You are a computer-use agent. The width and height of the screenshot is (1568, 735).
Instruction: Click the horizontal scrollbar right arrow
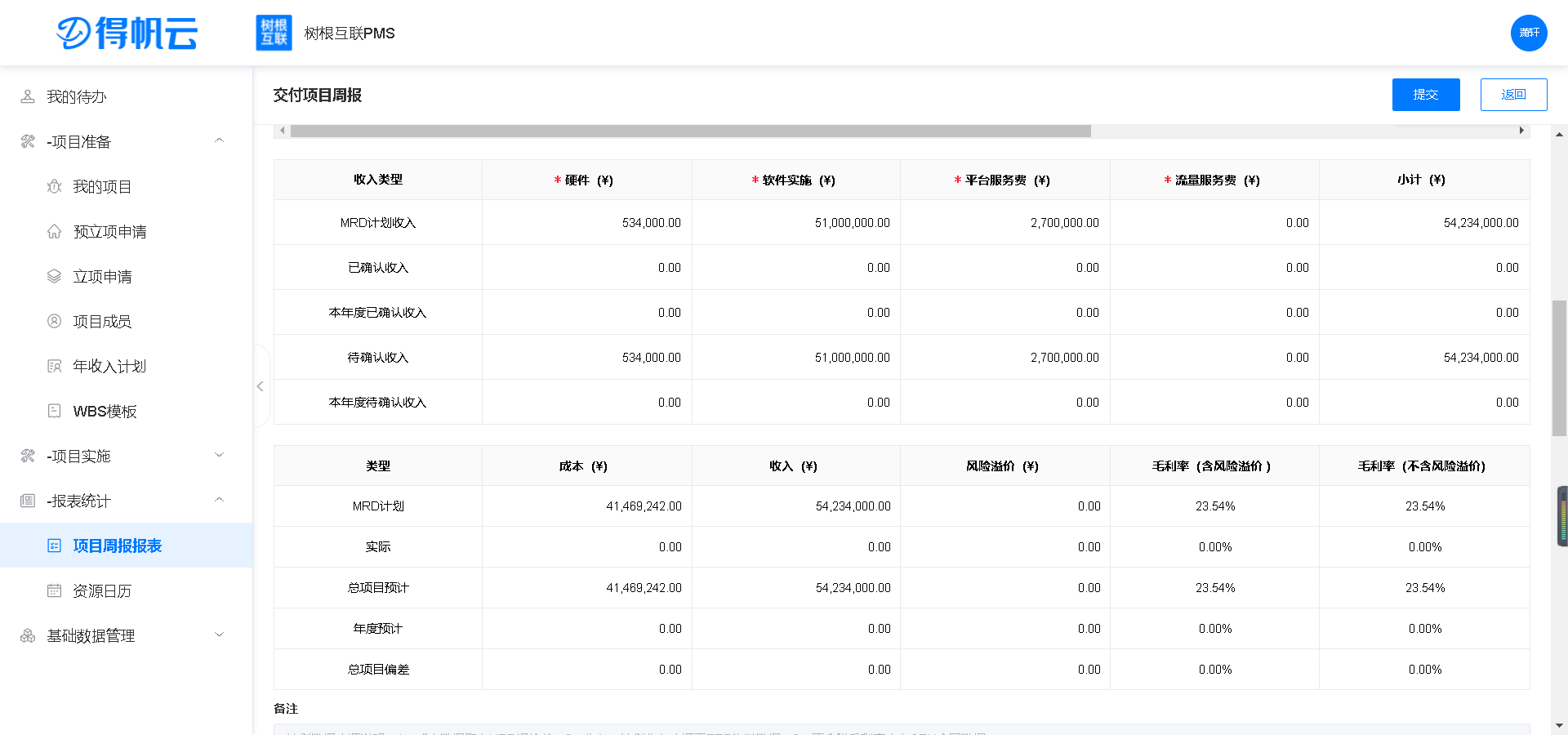[1521, 131]
